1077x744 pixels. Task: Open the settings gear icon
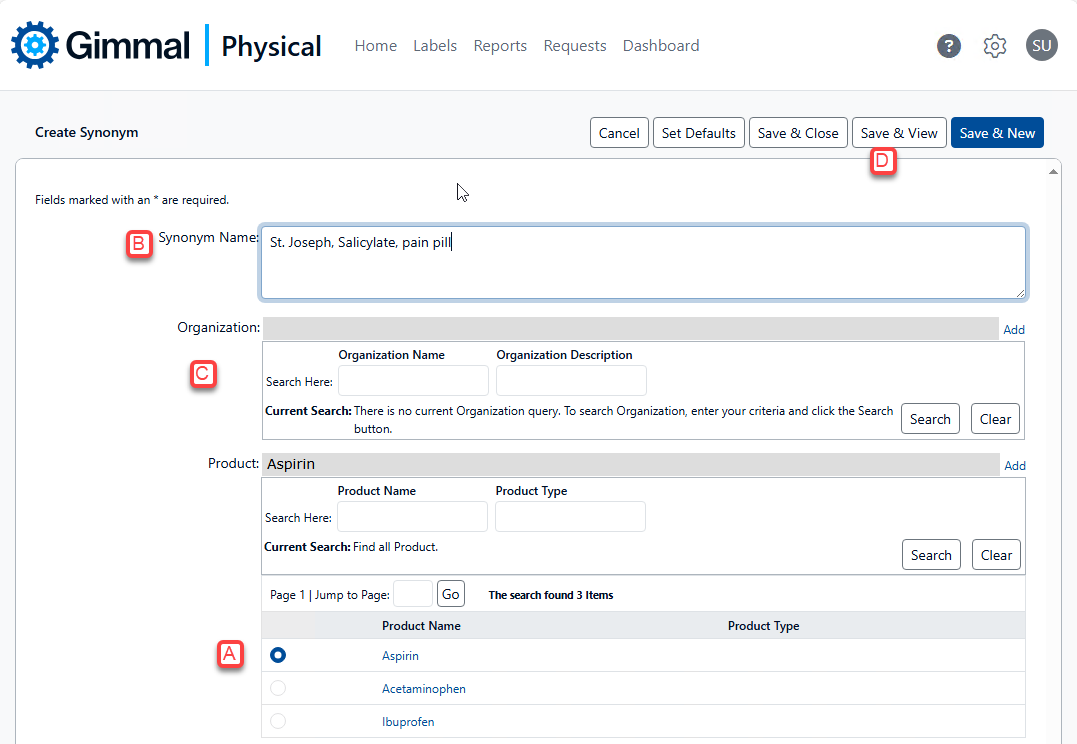(x=994, y=46)
